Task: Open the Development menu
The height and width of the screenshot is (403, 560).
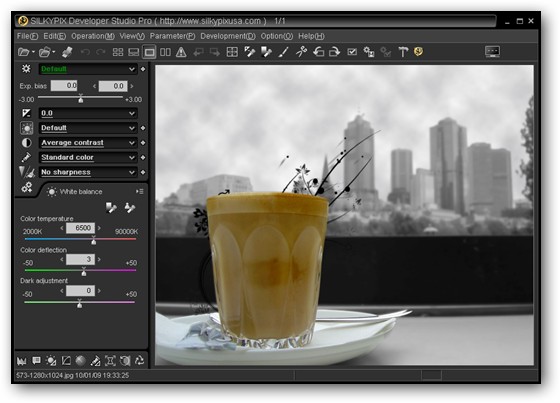Action: point(228,36)
